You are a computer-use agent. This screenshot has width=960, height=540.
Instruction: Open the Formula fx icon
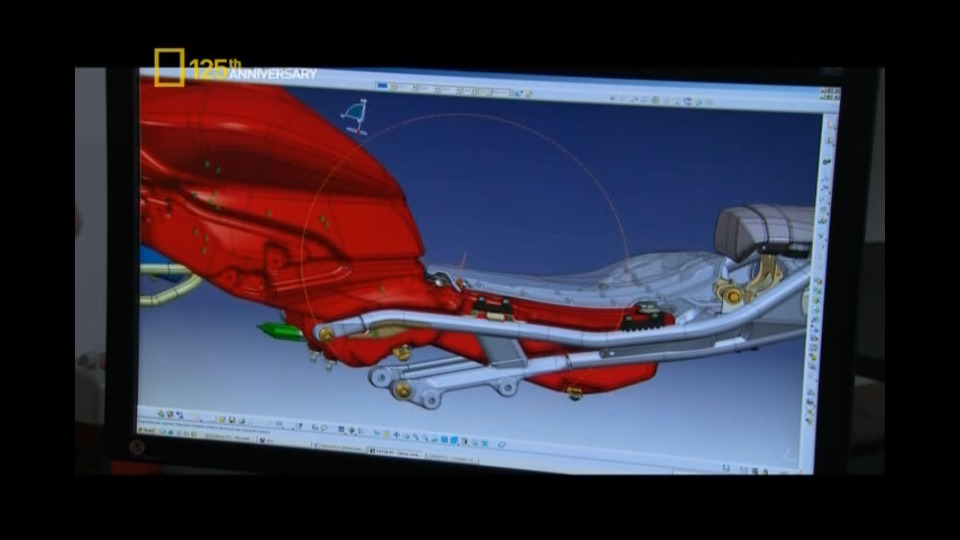coord(315,427)
